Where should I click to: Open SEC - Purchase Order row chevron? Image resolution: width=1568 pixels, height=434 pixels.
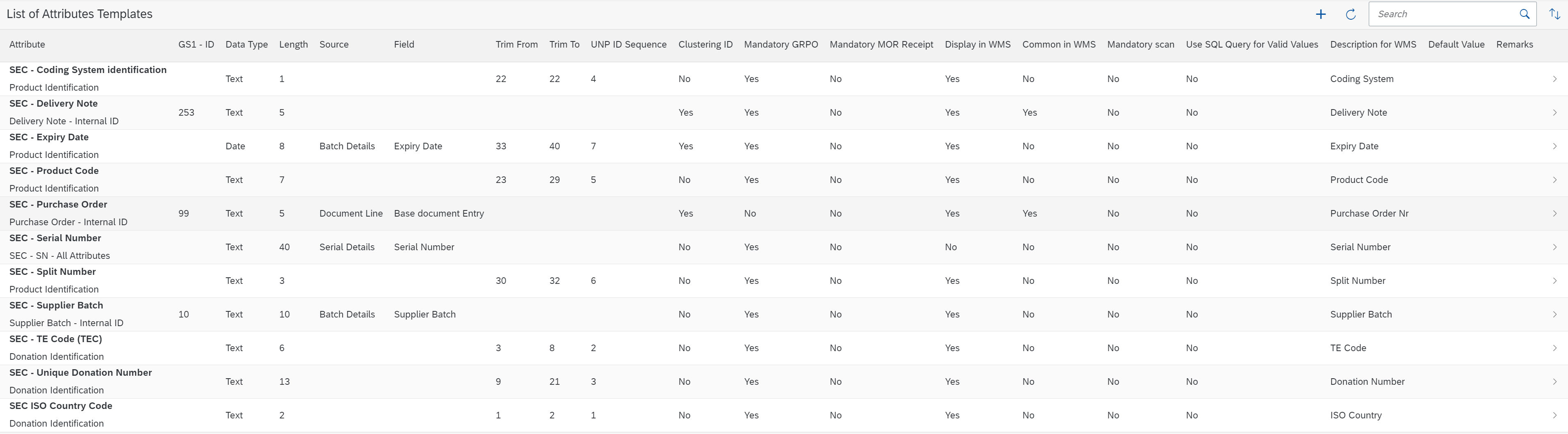tap(1557, 213)
